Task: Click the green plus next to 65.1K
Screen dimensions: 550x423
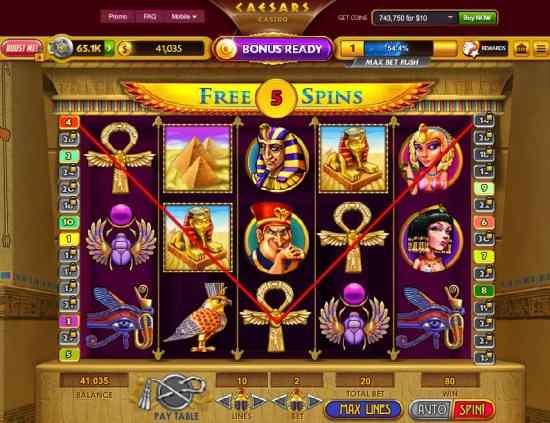Action: click(x=110, y=48)
